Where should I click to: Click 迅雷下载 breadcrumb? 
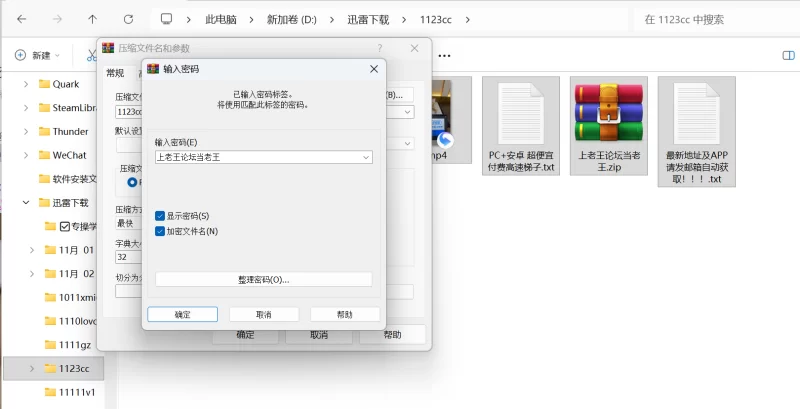[368, 19]
